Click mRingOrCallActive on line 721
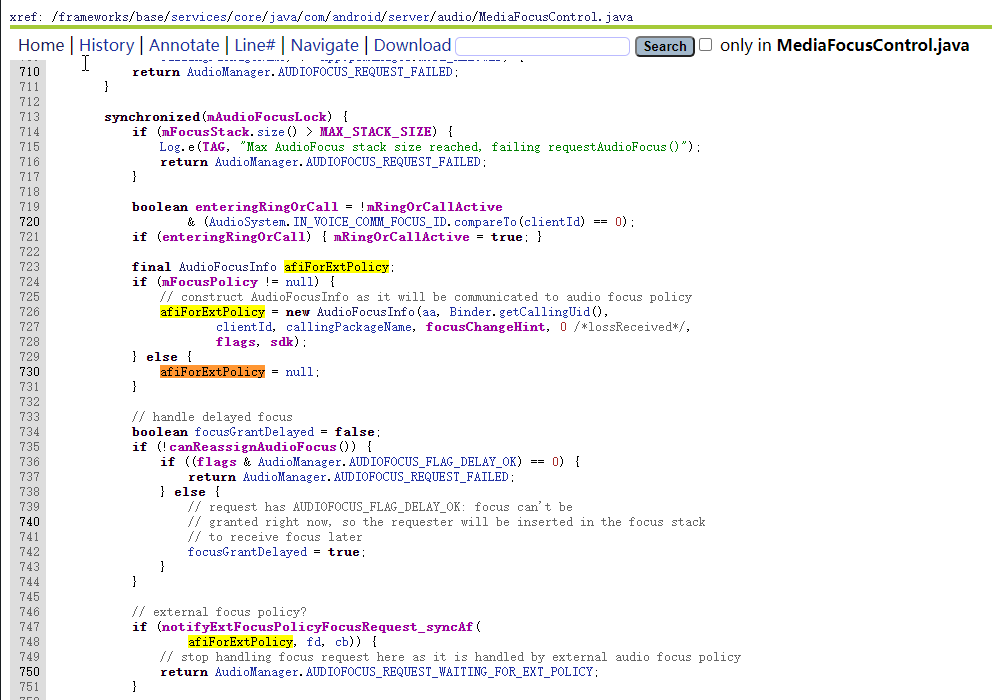 coord(402,237)
